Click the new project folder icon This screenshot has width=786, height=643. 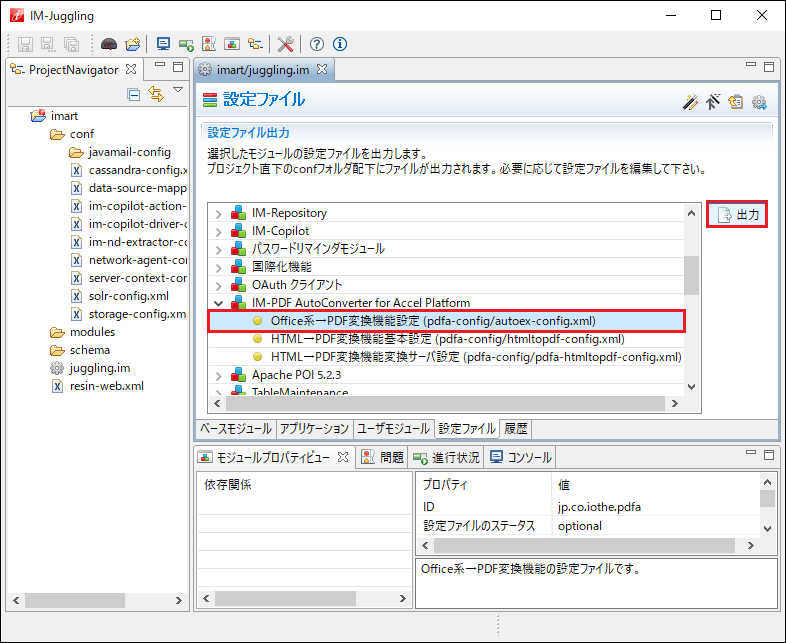(133, 44)
